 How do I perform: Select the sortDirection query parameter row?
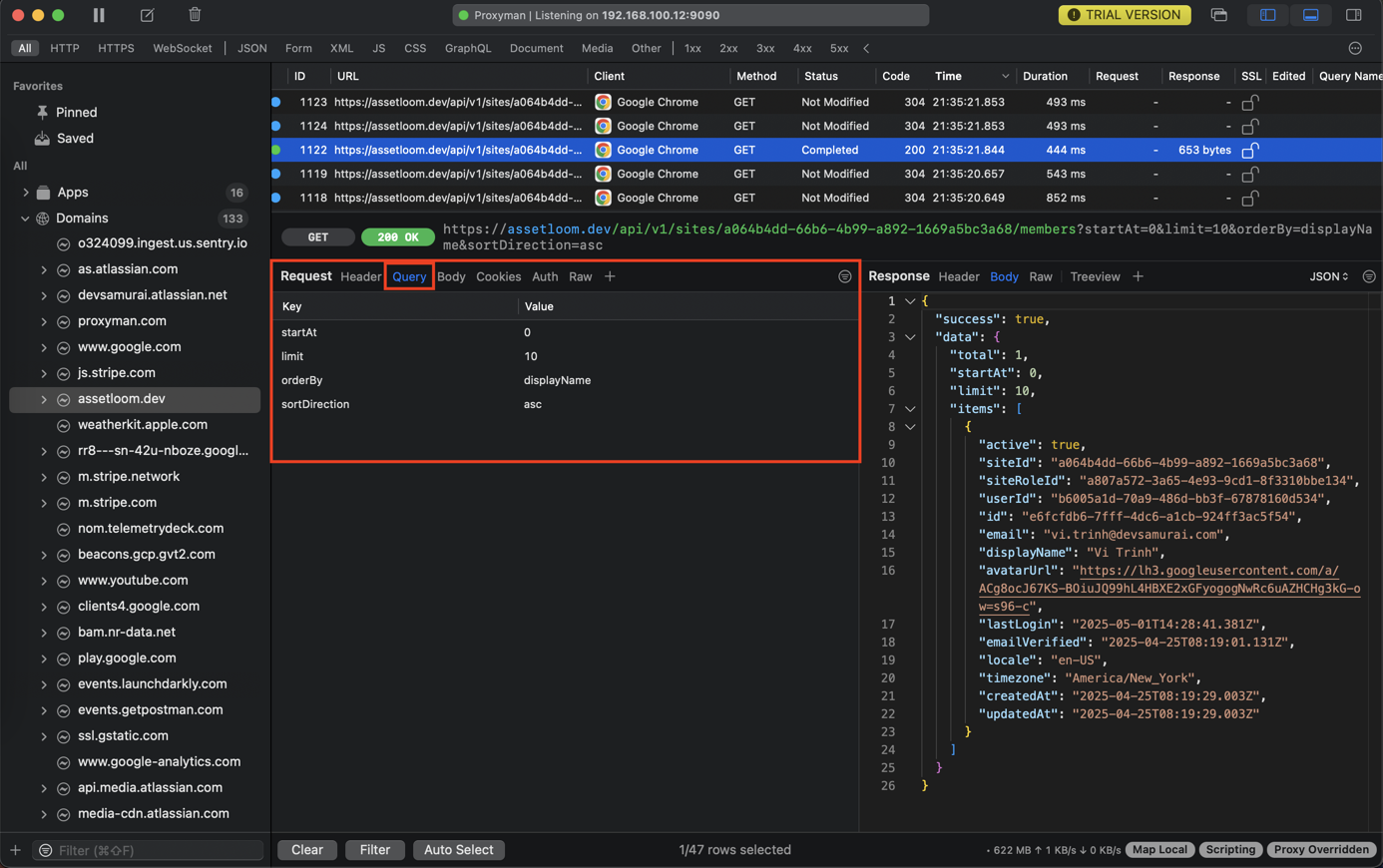566,404
